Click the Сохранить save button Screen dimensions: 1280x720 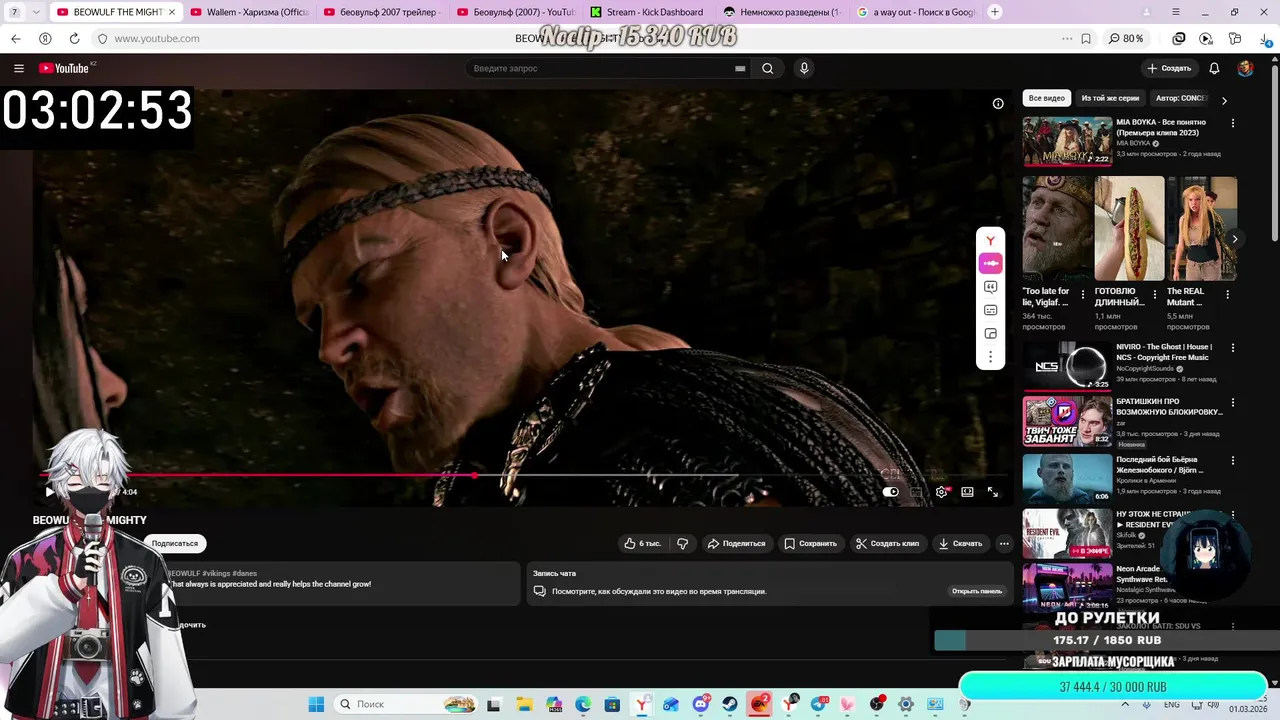810,543
